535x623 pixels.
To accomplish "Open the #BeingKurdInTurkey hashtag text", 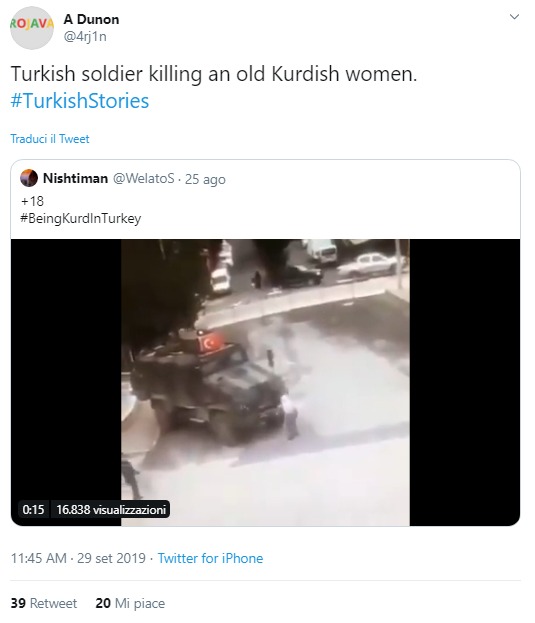I will coord(81,218).
